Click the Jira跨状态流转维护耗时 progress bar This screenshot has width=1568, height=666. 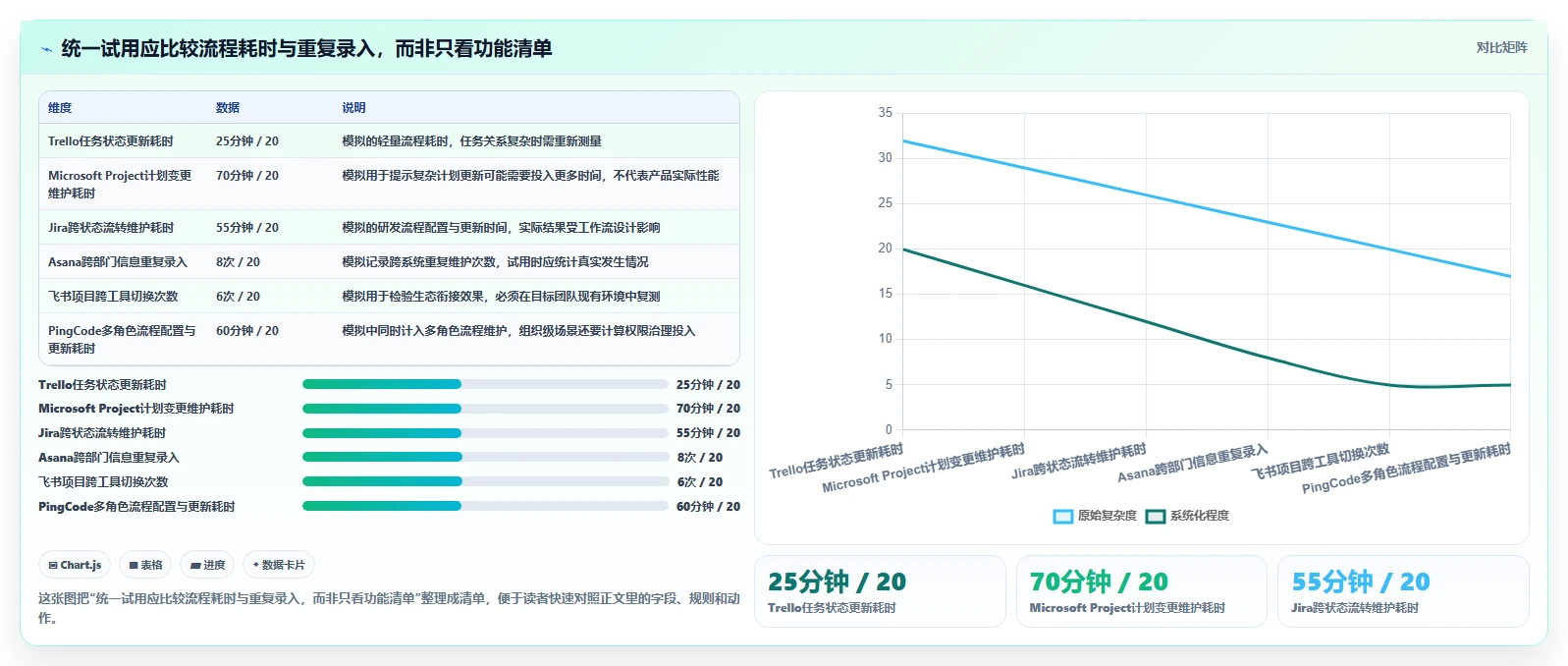(x=485, y=433)
